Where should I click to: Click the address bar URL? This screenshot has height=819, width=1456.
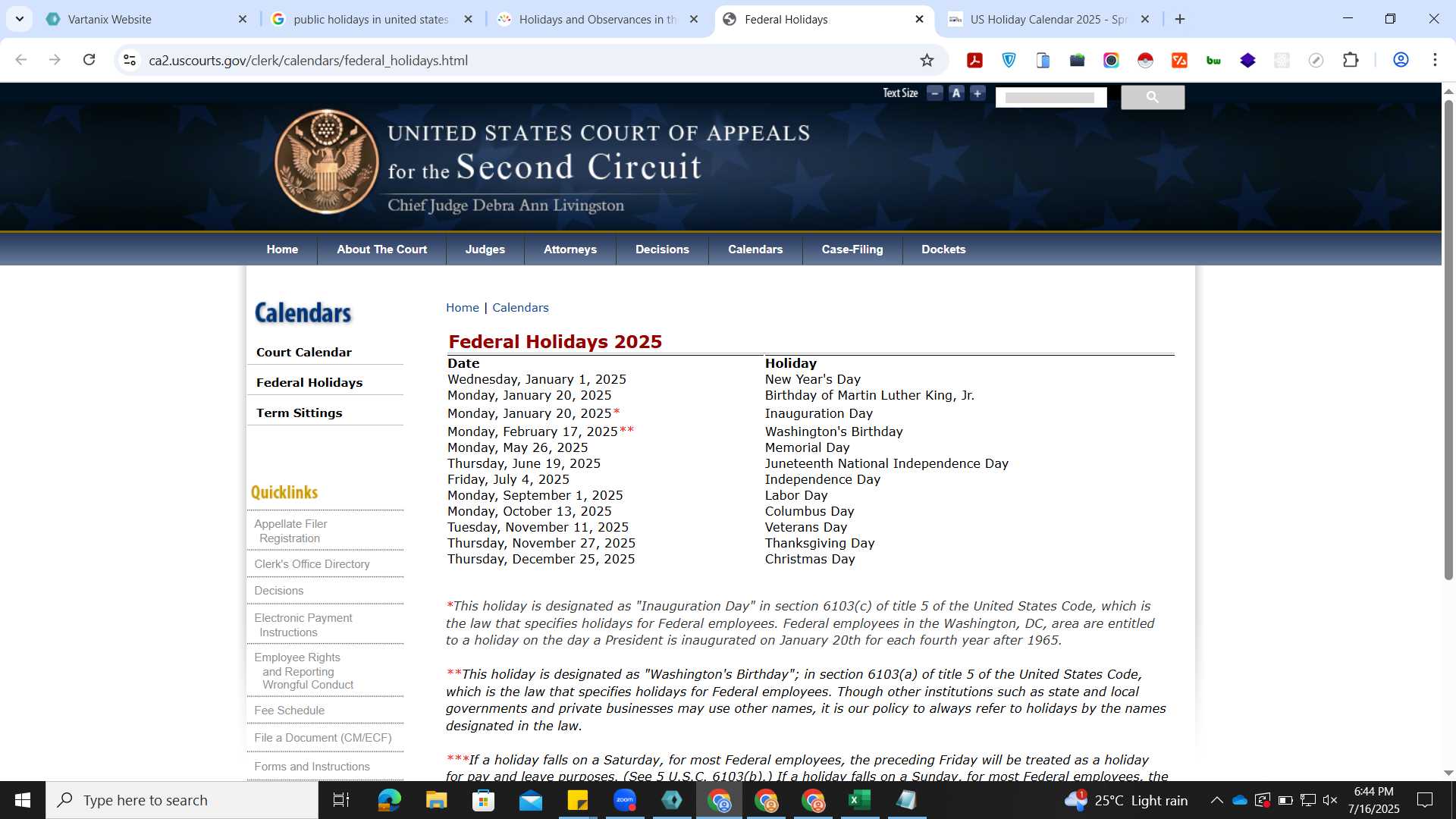[308, 60]
